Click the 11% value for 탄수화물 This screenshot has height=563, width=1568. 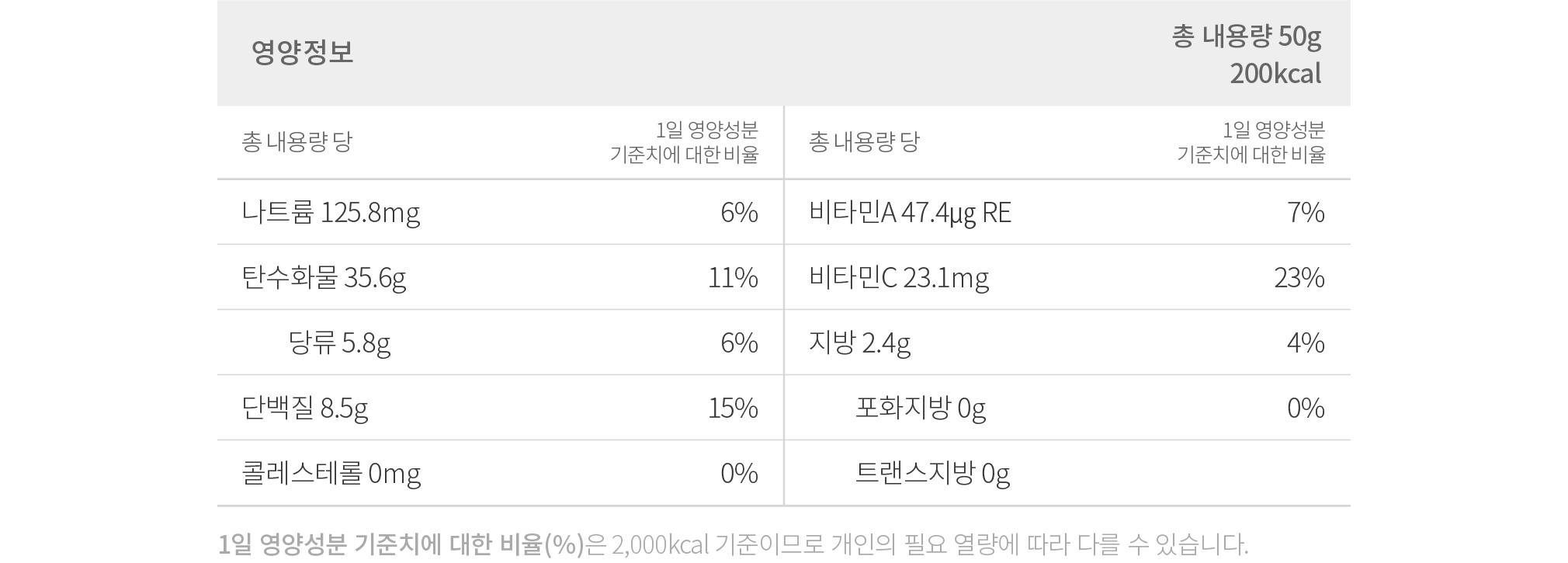click(733, 278)
